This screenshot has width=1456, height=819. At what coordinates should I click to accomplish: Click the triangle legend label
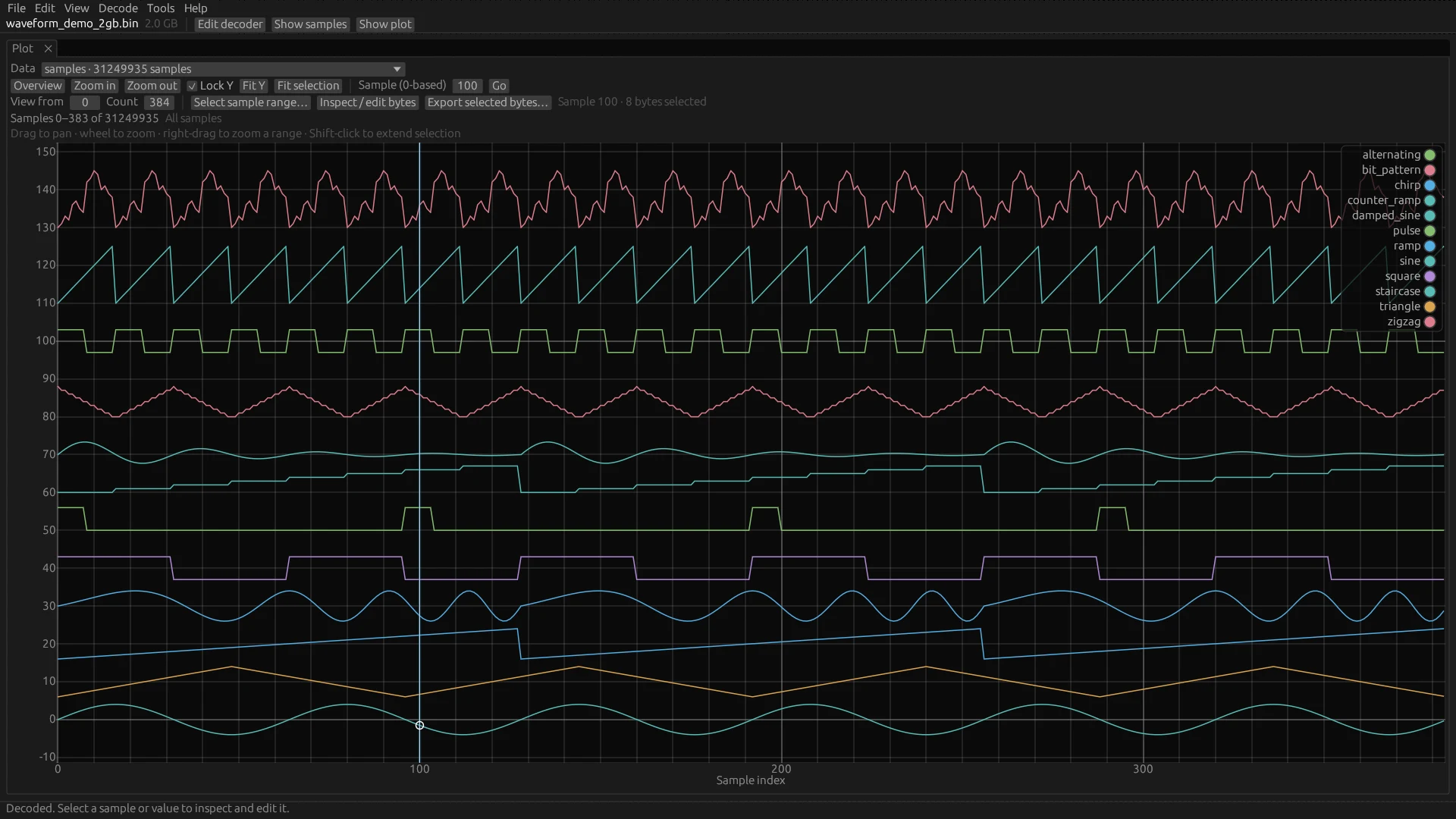point(1399,306)
